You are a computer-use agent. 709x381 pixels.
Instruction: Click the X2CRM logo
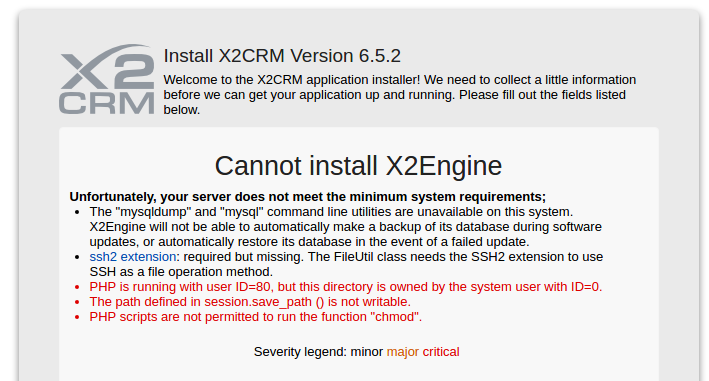(x=107, y=79)
